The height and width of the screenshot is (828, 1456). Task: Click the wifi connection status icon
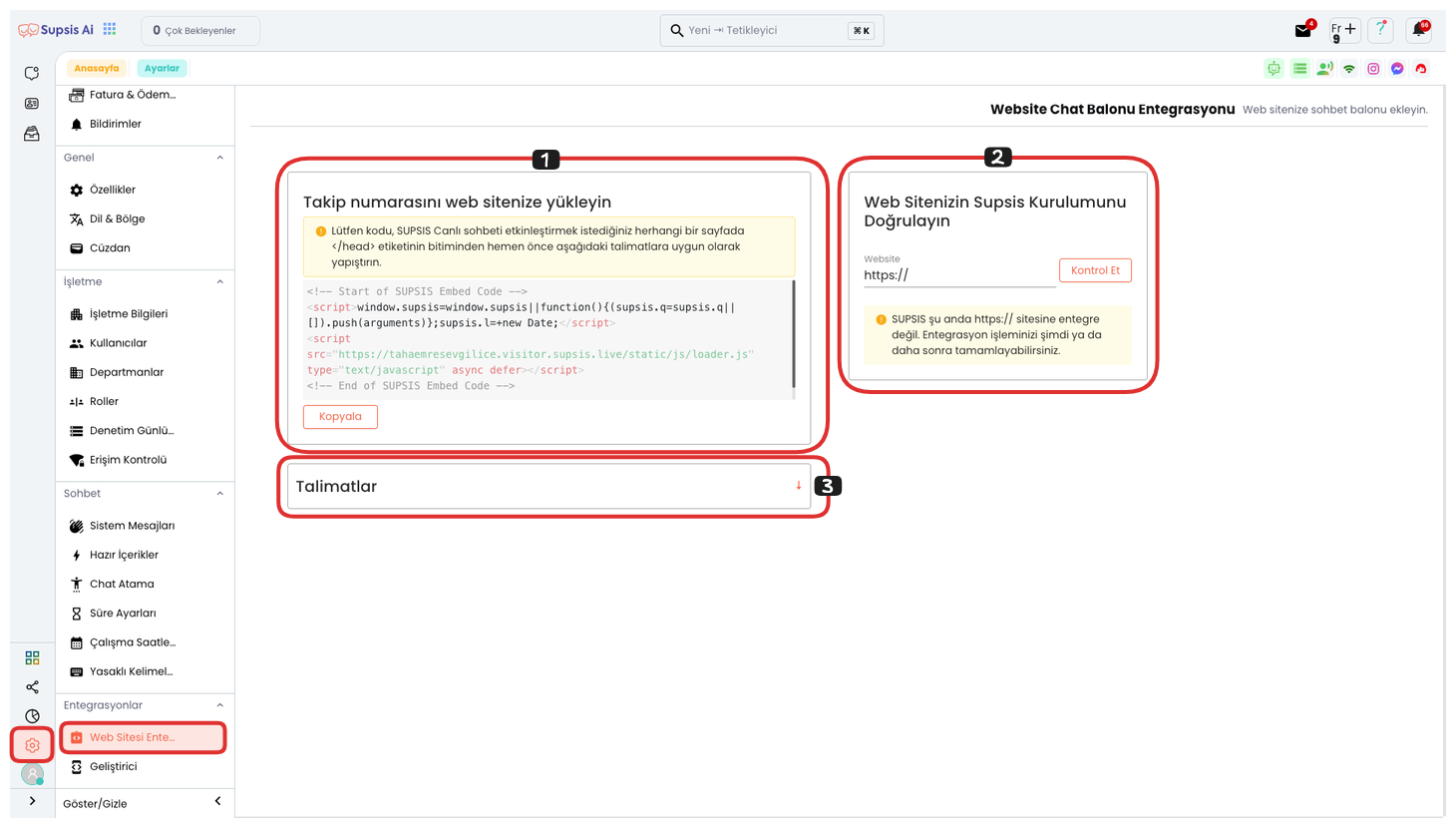click(1349, 69)
